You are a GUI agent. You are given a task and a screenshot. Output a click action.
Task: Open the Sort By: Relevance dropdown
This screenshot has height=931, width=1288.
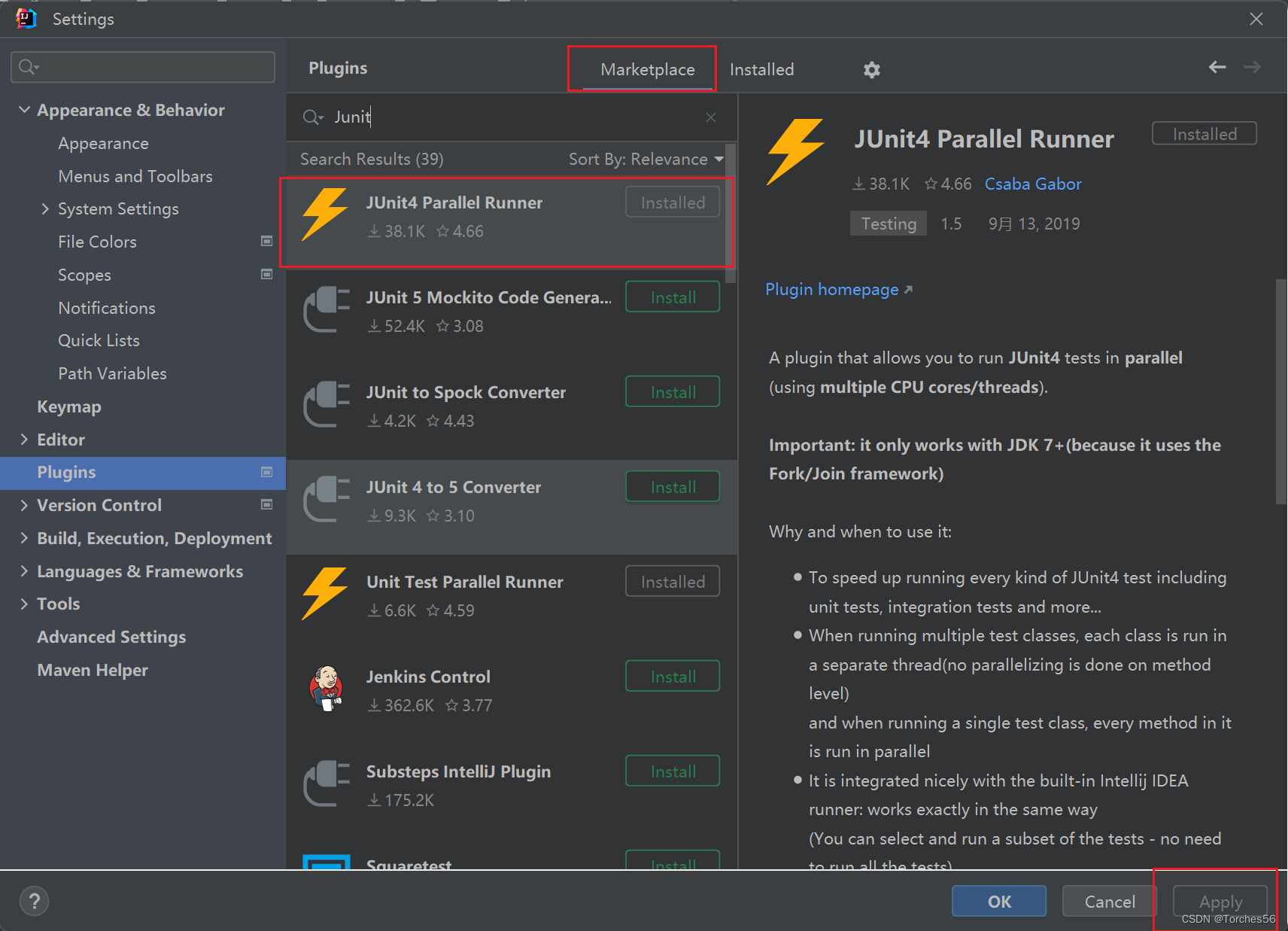(x=646, y=160)
